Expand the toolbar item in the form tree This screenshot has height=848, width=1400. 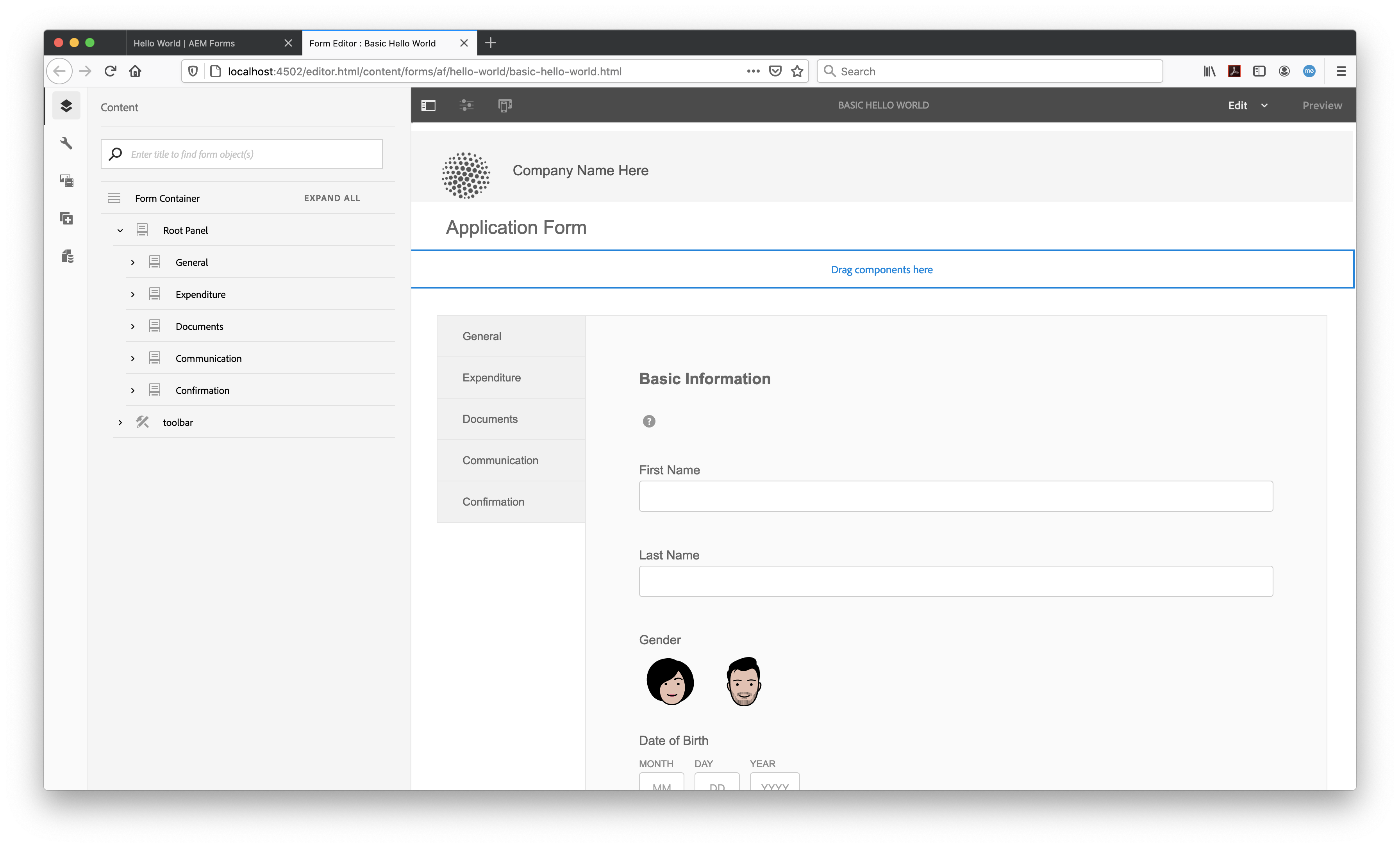point(120,422)
